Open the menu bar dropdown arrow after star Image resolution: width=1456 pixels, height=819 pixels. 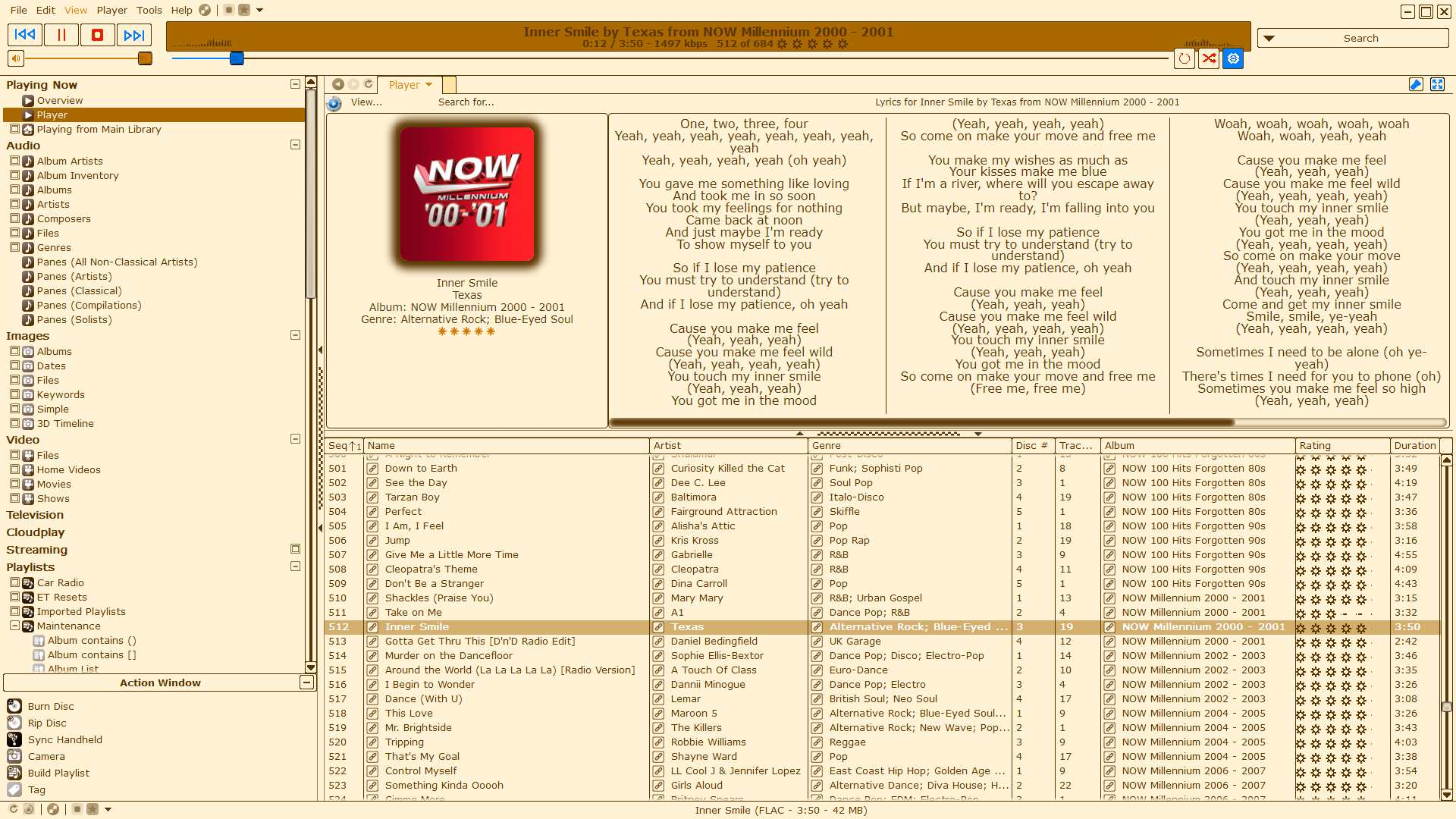coord(259,10)
